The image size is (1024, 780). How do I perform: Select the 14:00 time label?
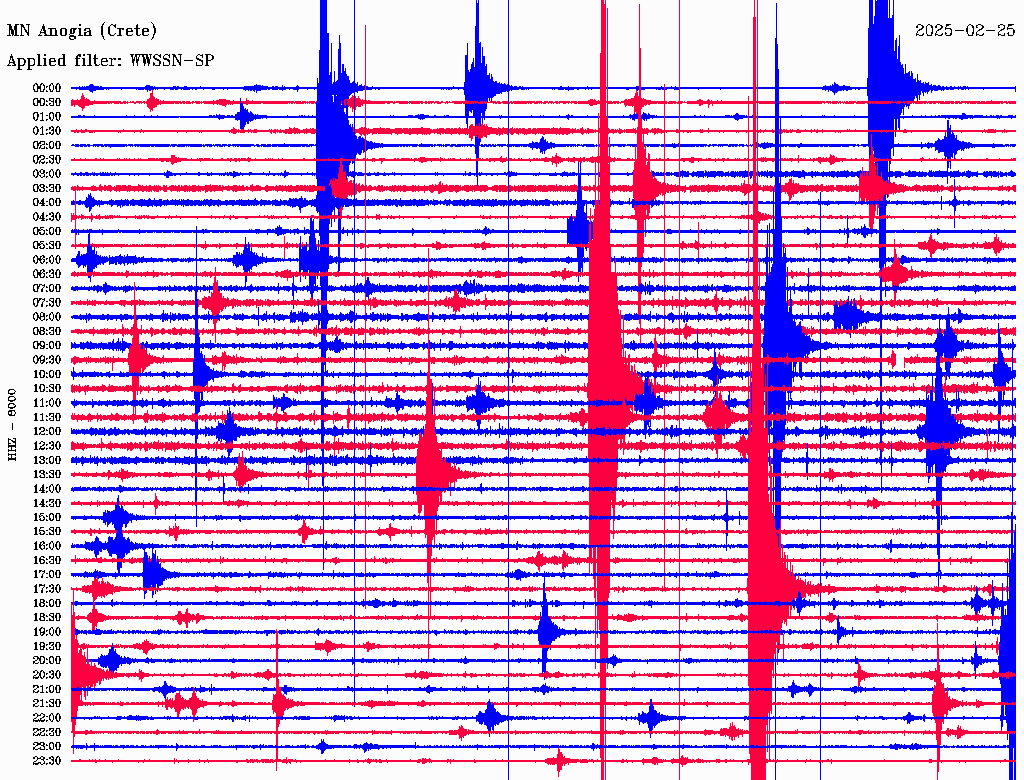46,489
